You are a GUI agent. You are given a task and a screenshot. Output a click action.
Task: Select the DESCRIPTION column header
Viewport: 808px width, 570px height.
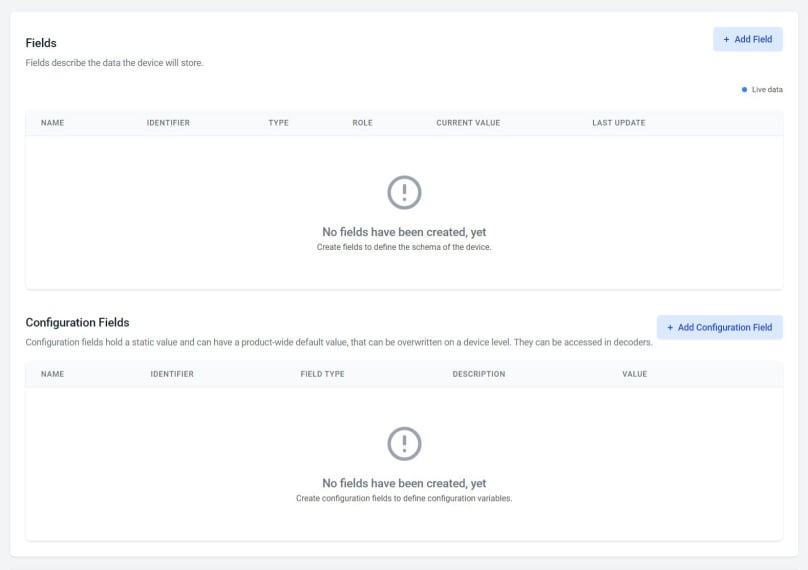click(478, 374)
